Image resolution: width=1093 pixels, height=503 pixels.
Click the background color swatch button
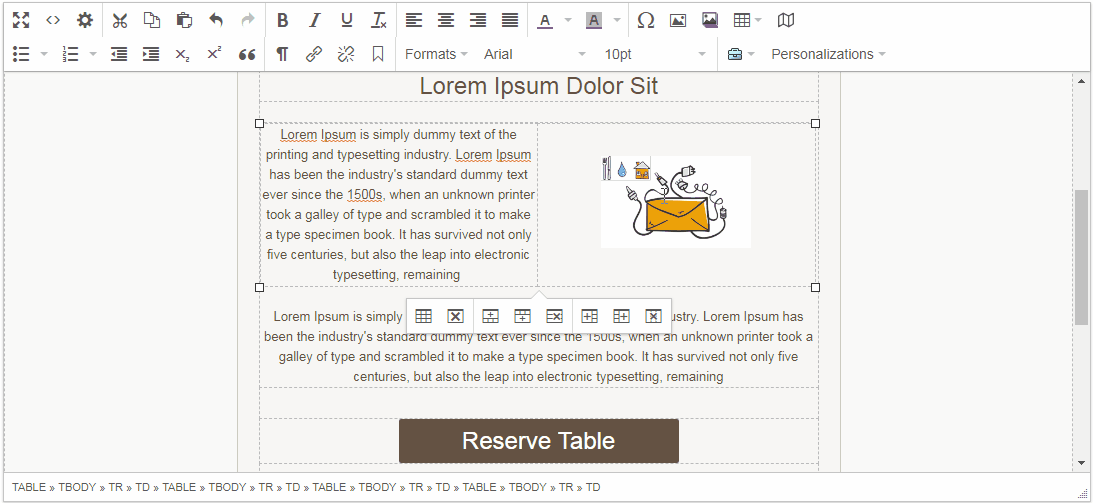[x=593, y=20]
